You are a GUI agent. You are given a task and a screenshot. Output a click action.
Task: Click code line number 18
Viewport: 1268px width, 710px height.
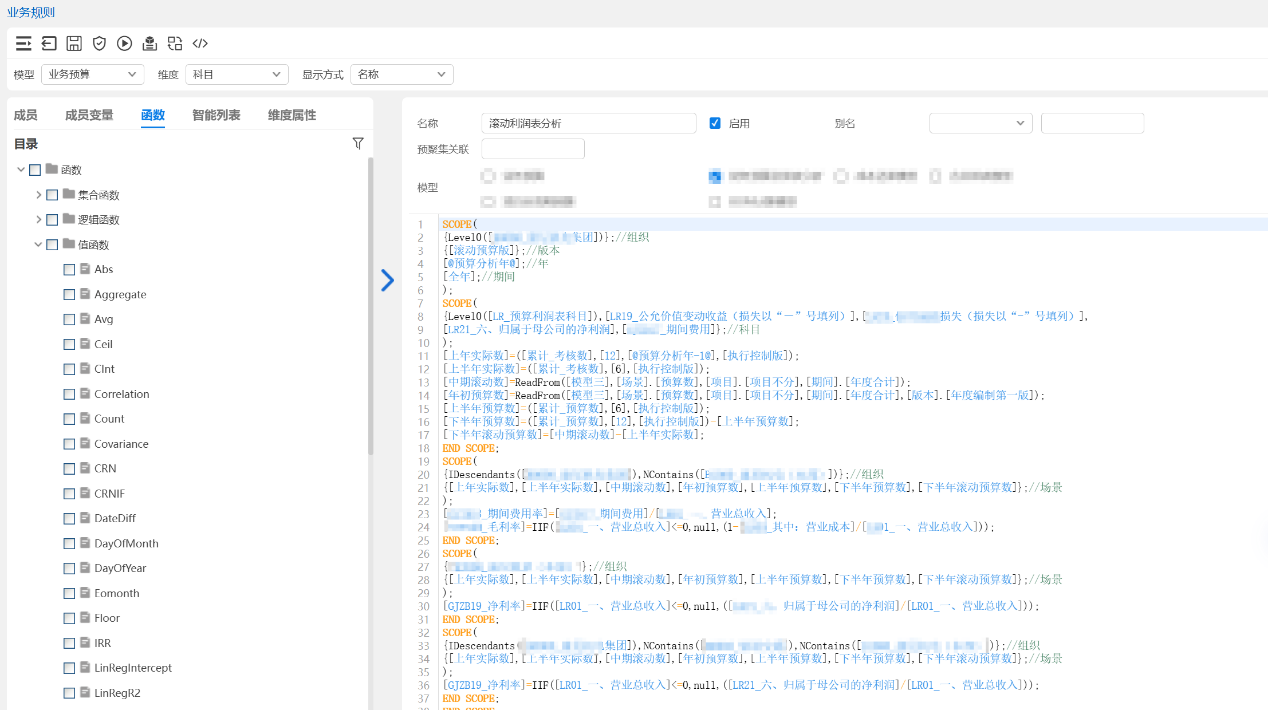coord(421,449)
